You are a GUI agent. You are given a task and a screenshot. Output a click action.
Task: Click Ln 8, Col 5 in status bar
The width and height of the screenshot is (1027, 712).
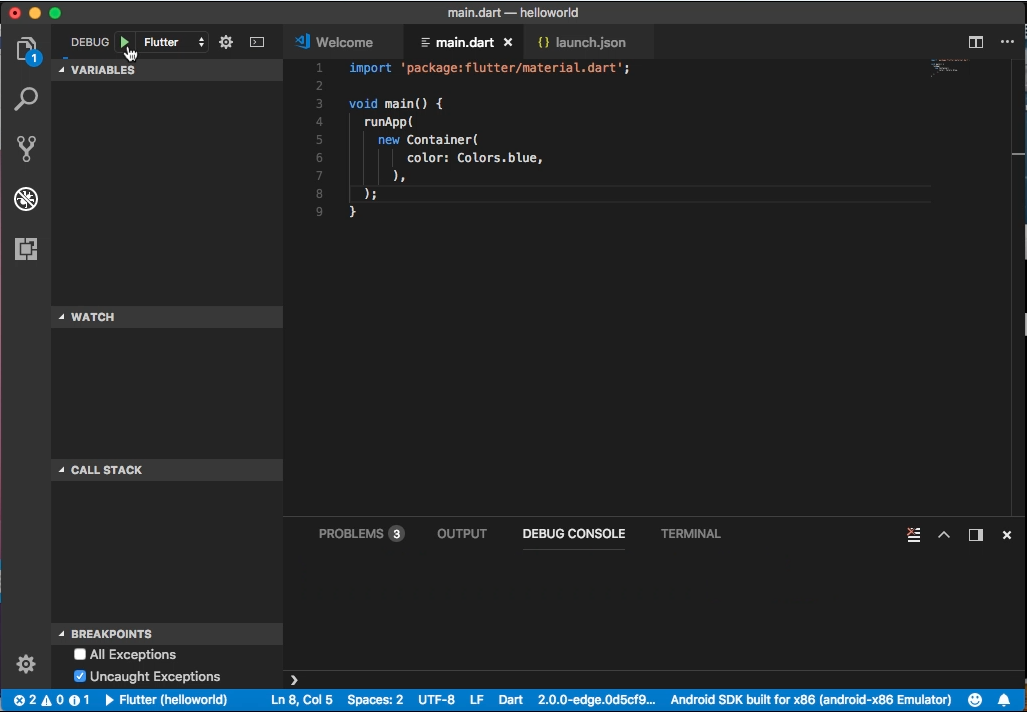point(302,700)
